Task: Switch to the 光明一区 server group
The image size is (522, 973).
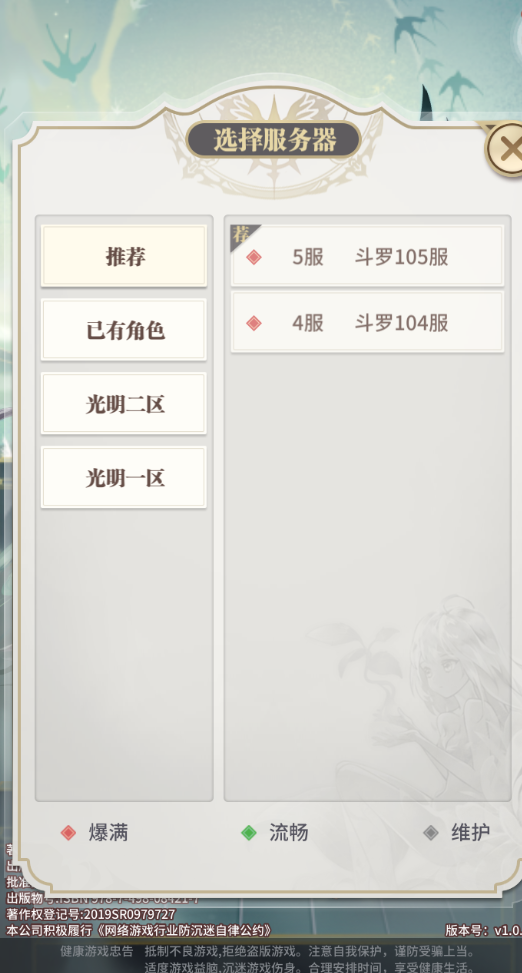Action: tap(124, 478)
